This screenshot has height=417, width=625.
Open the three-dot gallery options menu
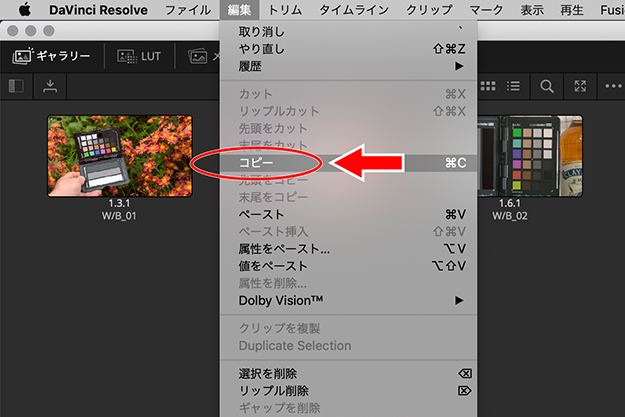pos(612,86)
